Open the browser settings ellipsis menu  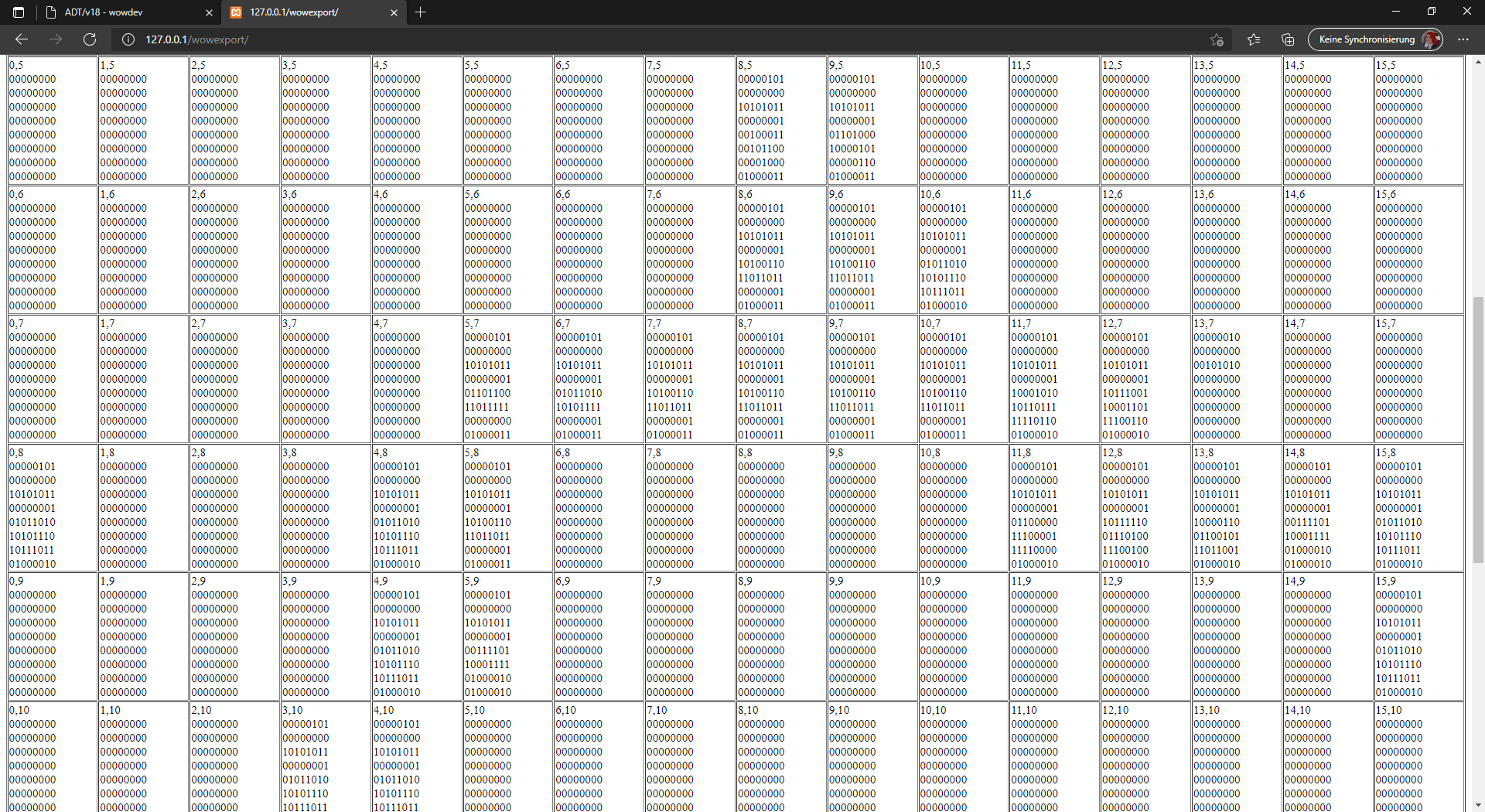point(1463,39)
